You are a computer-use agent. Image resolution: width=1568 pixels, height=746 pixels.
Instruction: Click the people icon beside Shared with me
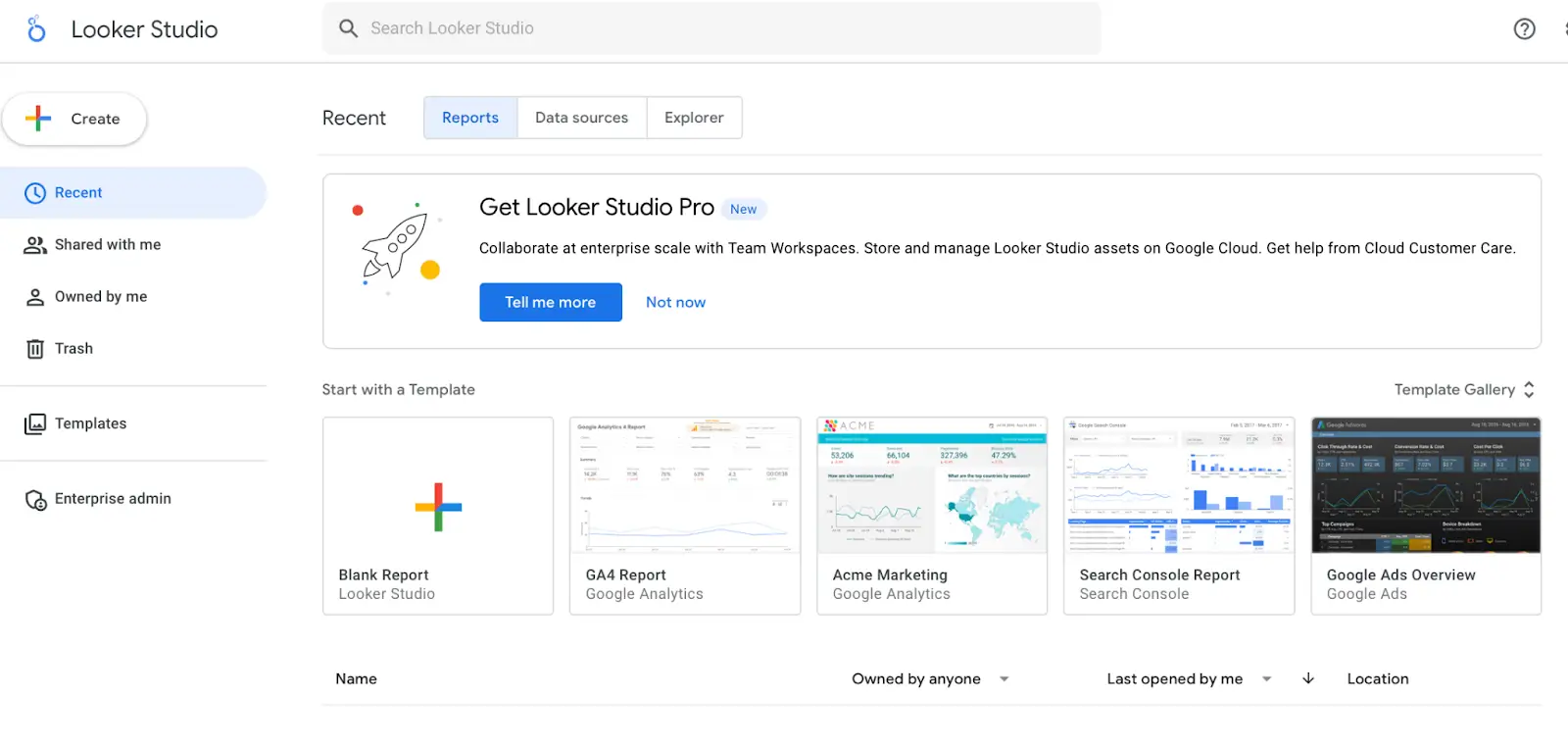pos(35,245)
